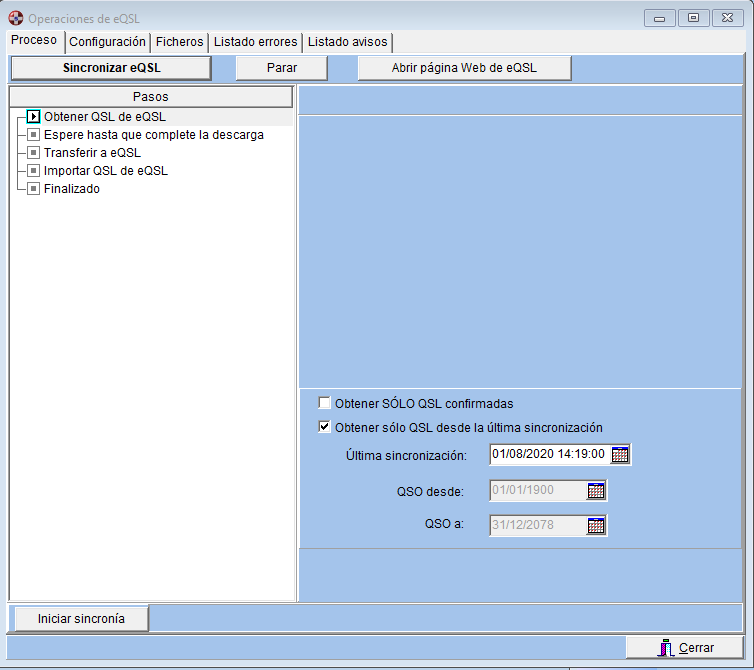The image size is (754, 670).
Task: Click the Cerrar button
Action: (685, 648)
